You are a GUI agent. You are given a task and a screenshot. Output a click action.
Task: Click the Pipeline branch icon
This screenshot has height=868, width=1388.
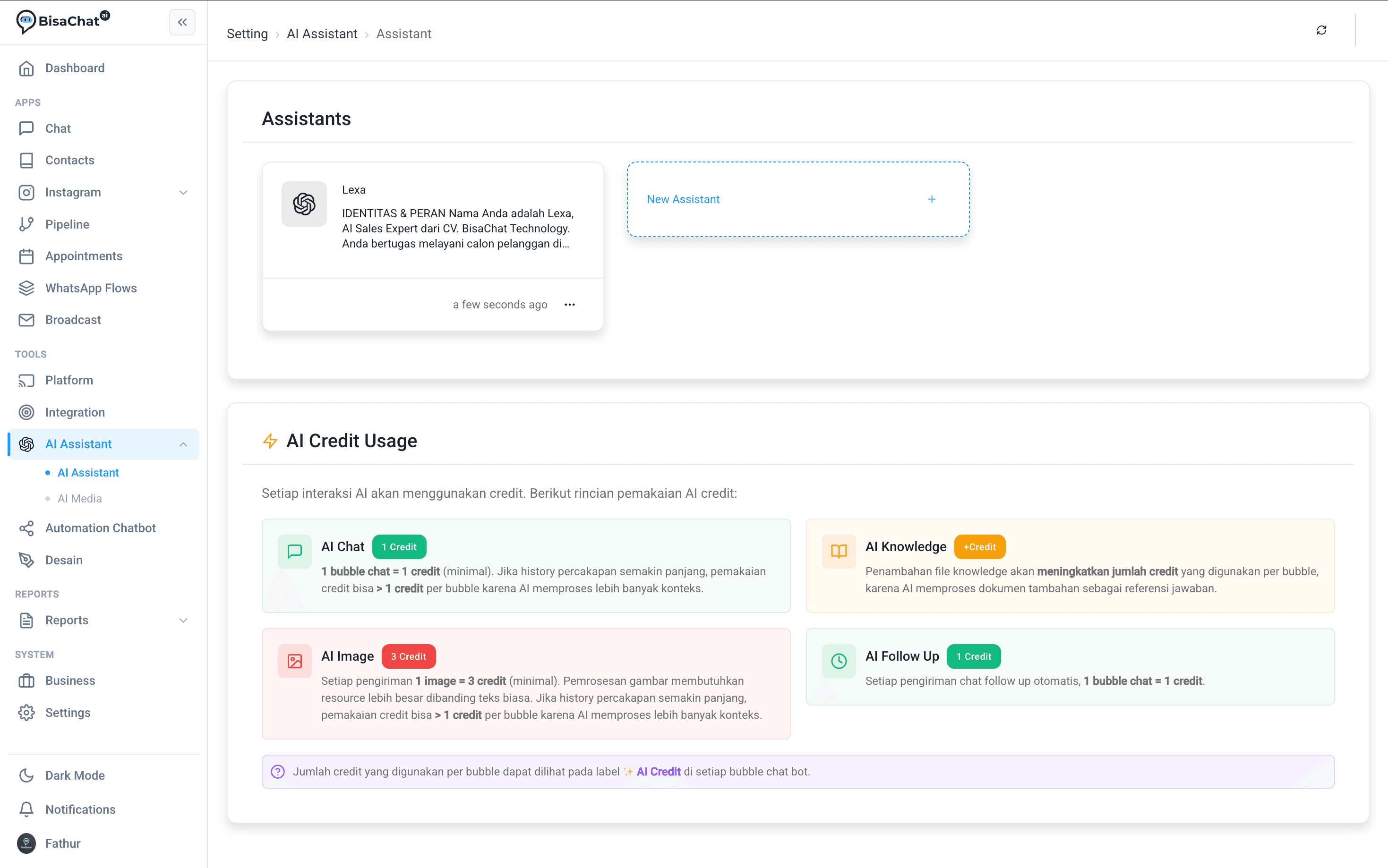click(26, 224)
